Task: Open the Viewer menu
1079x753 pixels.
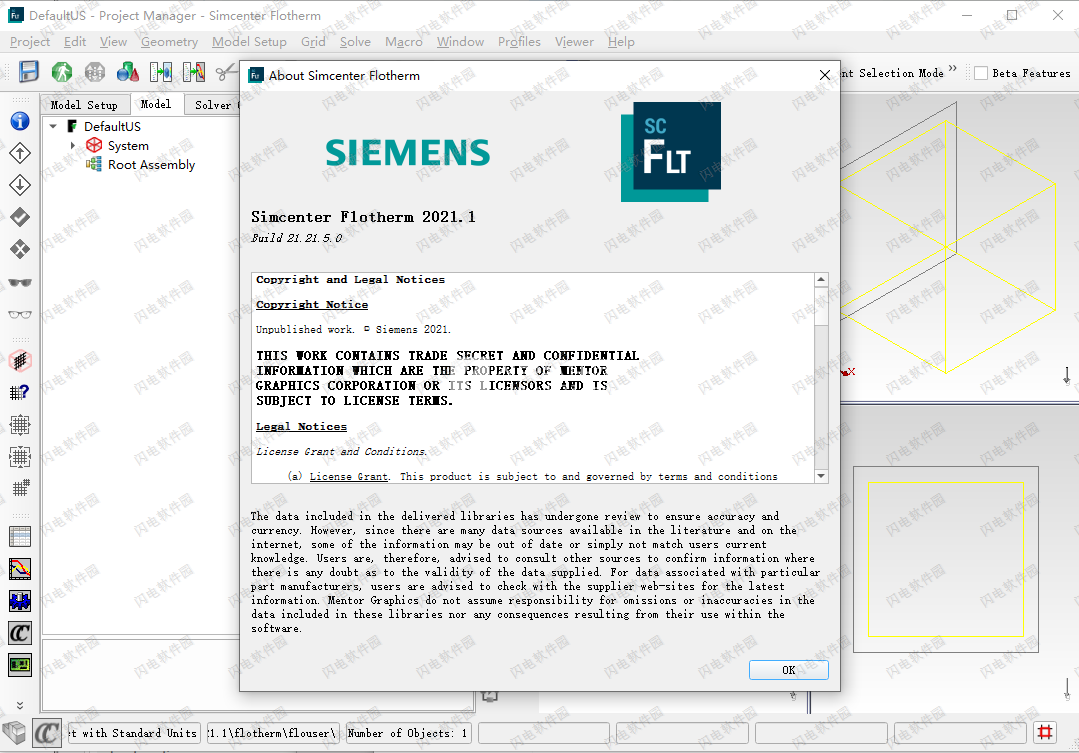Action: click(574, 42)
